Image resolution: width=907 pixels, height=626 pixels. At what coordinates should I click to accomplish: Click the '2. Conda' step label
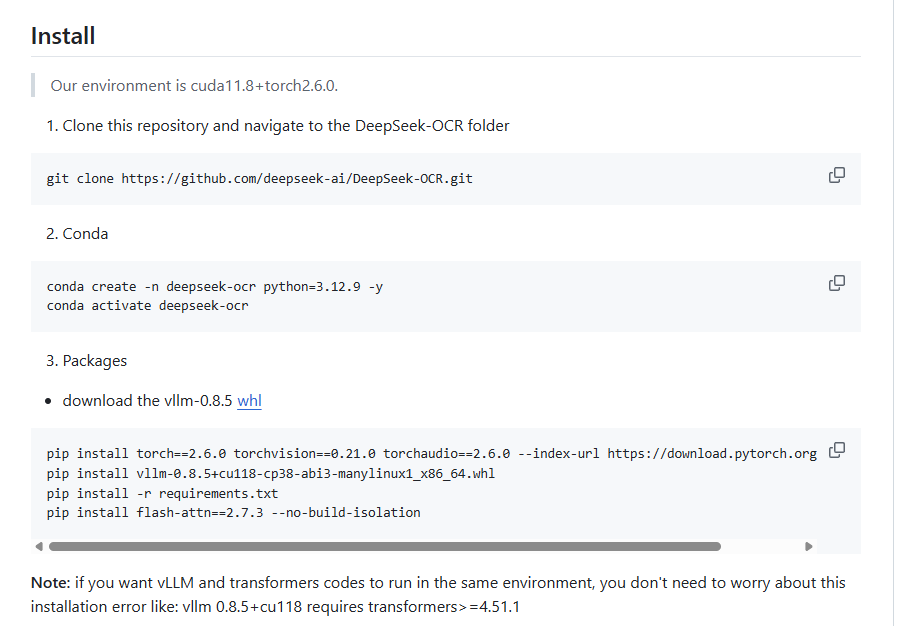coord(77,233)
